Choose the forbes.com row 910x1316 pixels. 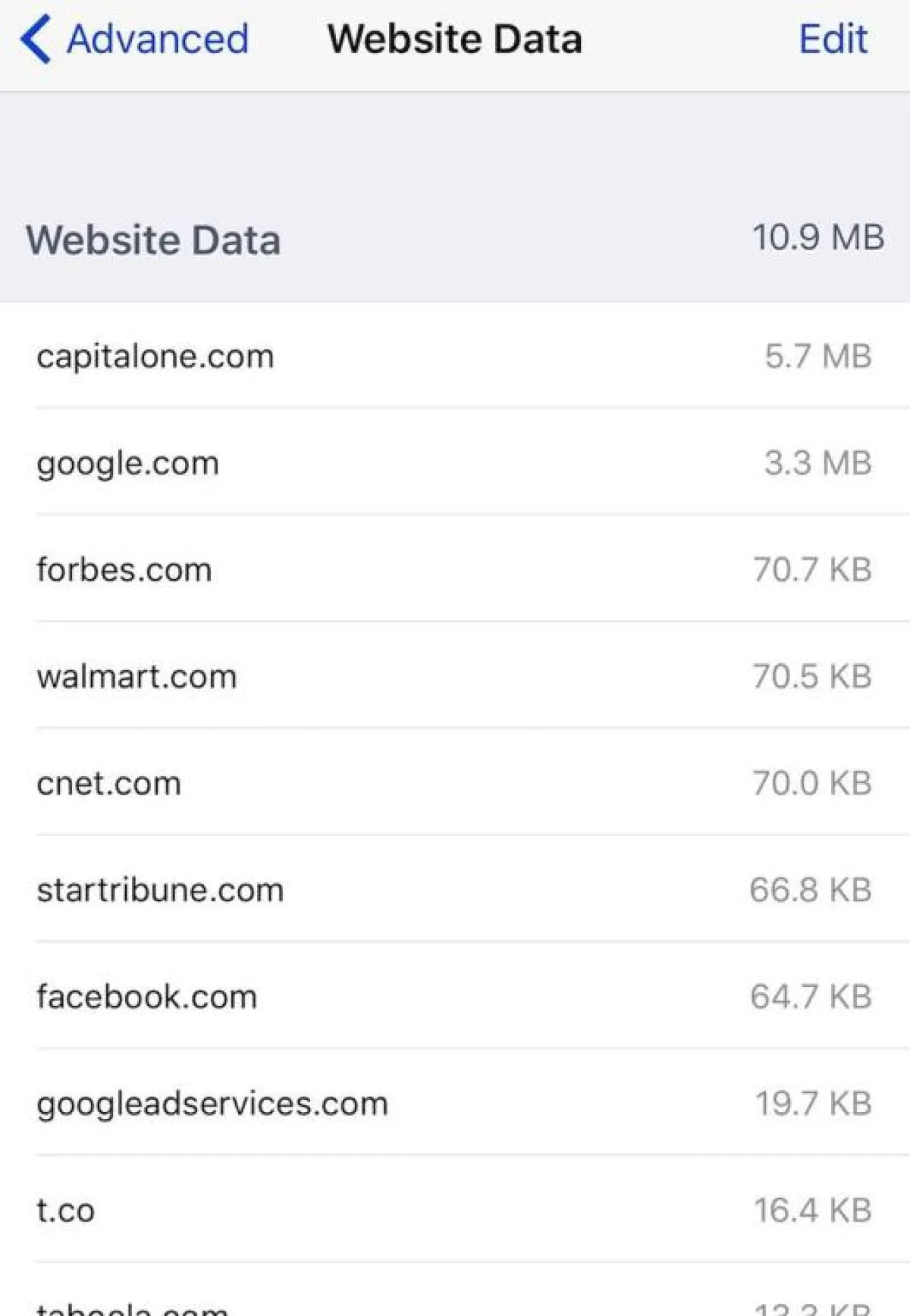124,570
